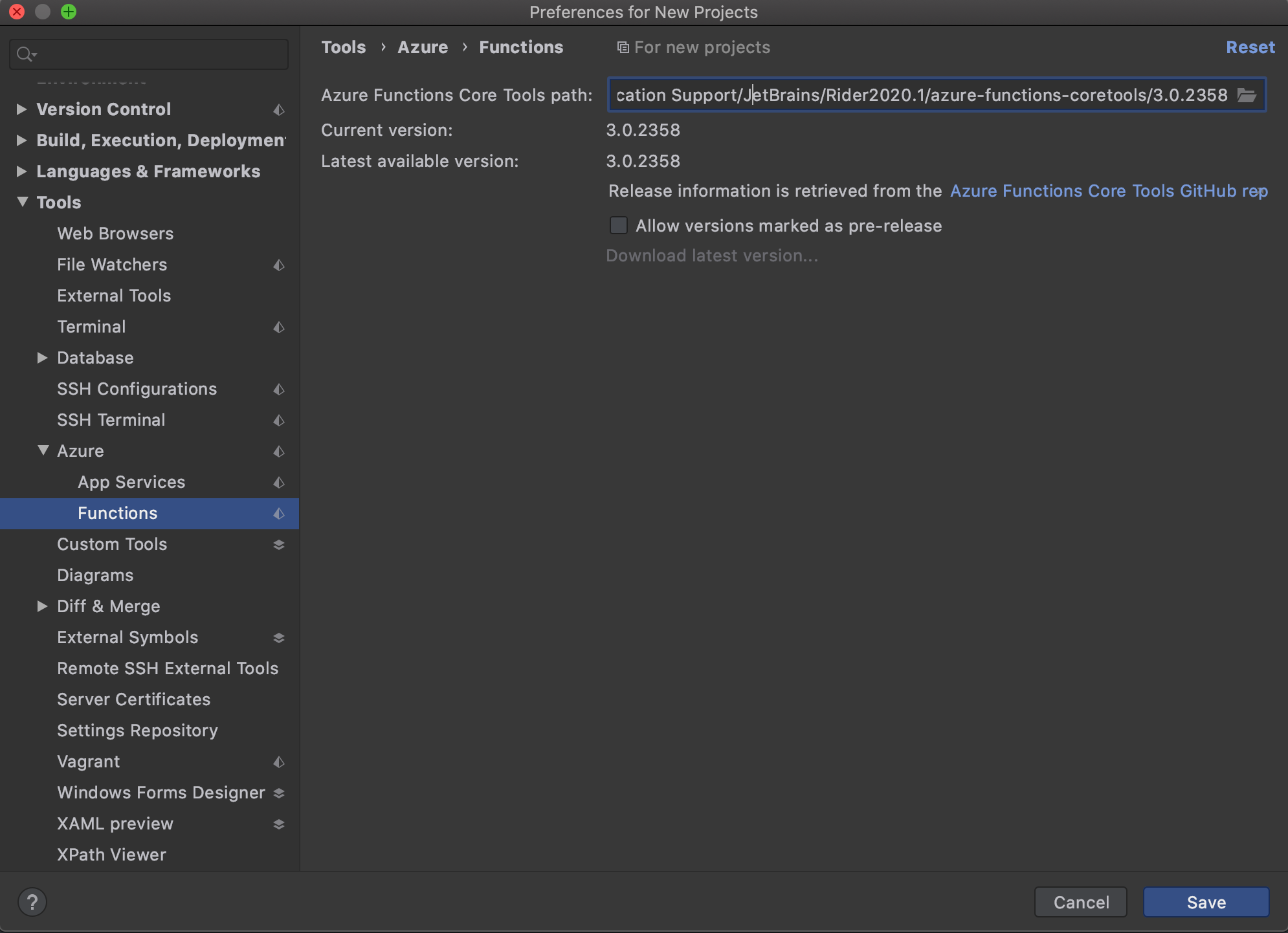Open File Watchers settings page
Image resolution: width=1288 pixels, height=933 pixels.
[x=112, y=265]
